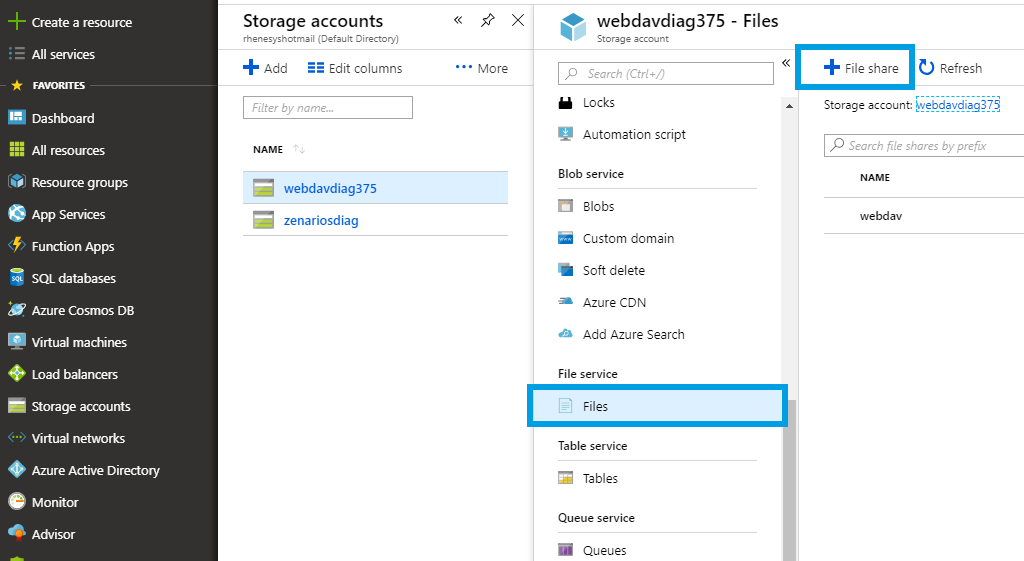
Task: Collapse the Storage accounts blade with chevrons
Action: [x=458, y=20]
